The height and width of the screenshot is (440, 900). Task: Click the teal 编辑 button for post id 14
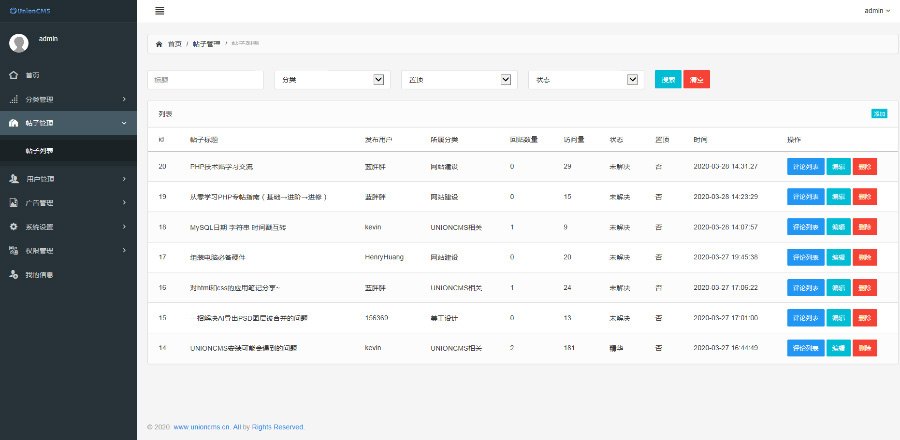[839, 348]
